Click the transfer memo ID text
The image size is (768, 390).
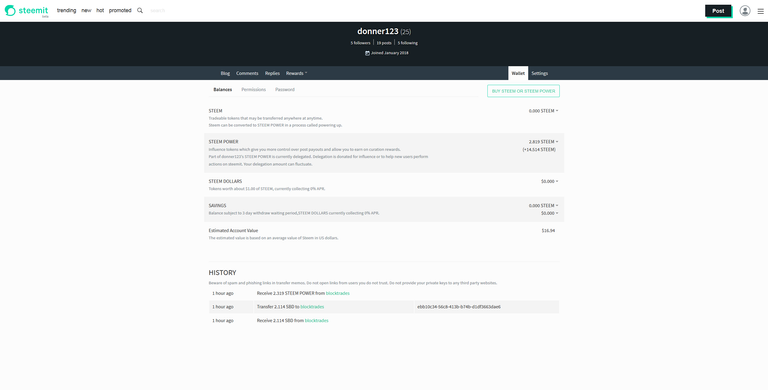tap(459, 307)
